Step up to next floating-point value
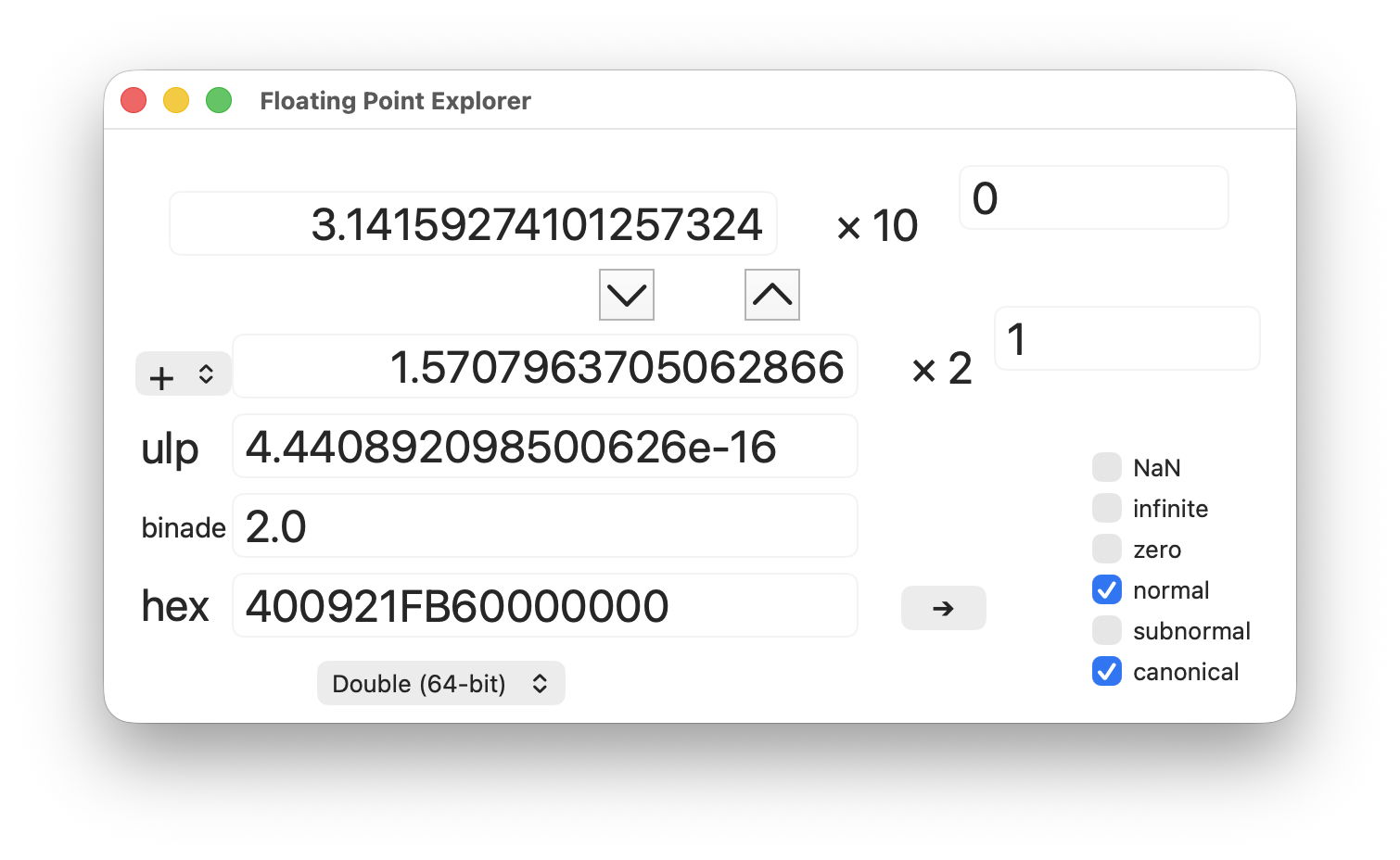 click(772, 295)
